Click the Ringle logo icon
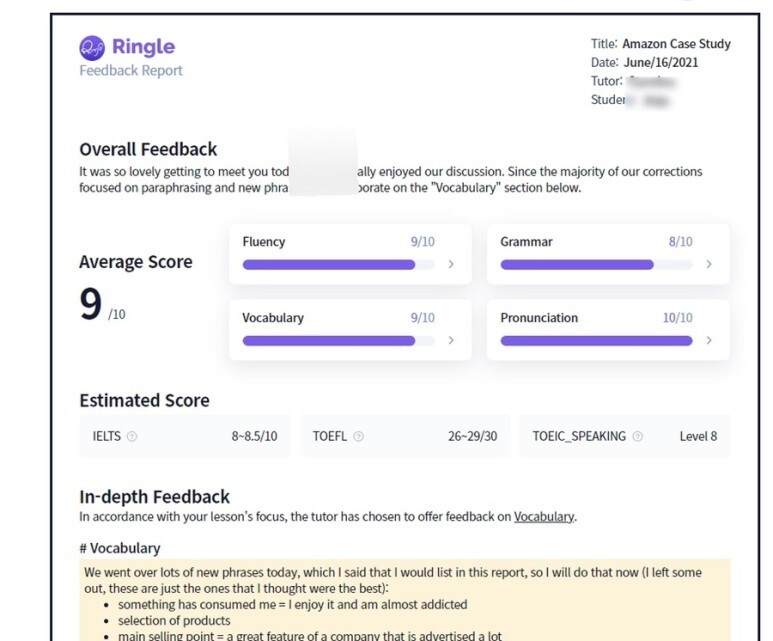The height and width of the screenshot is (641, 773). 92,48
